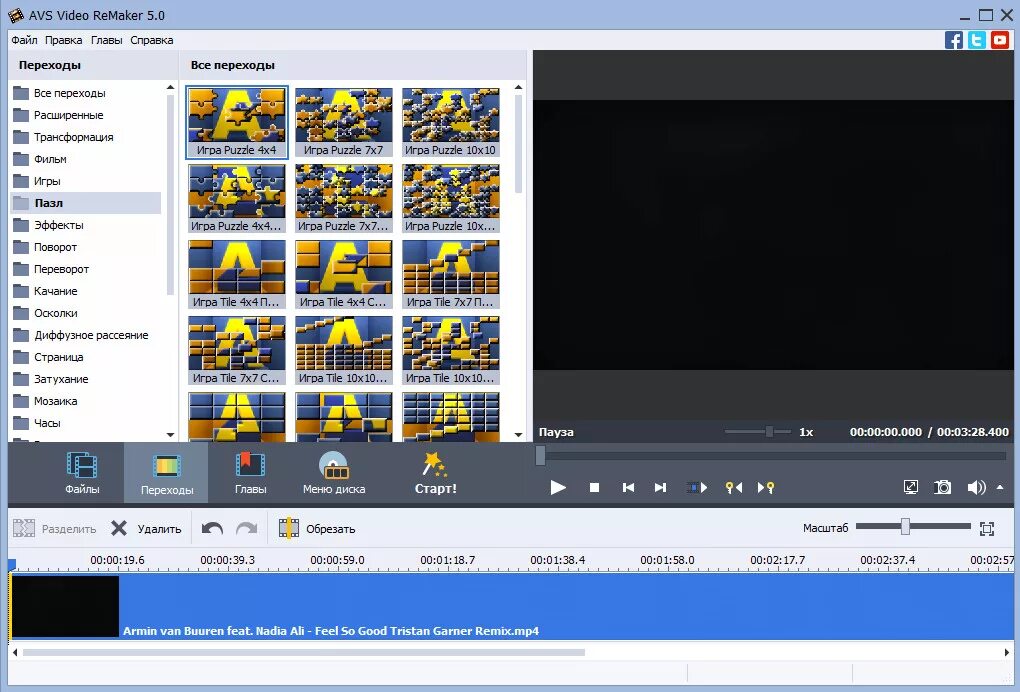The height and width of the screenshot is (692, 1020).
Task: Undo the last action arrow
Action: pos(212,529)
